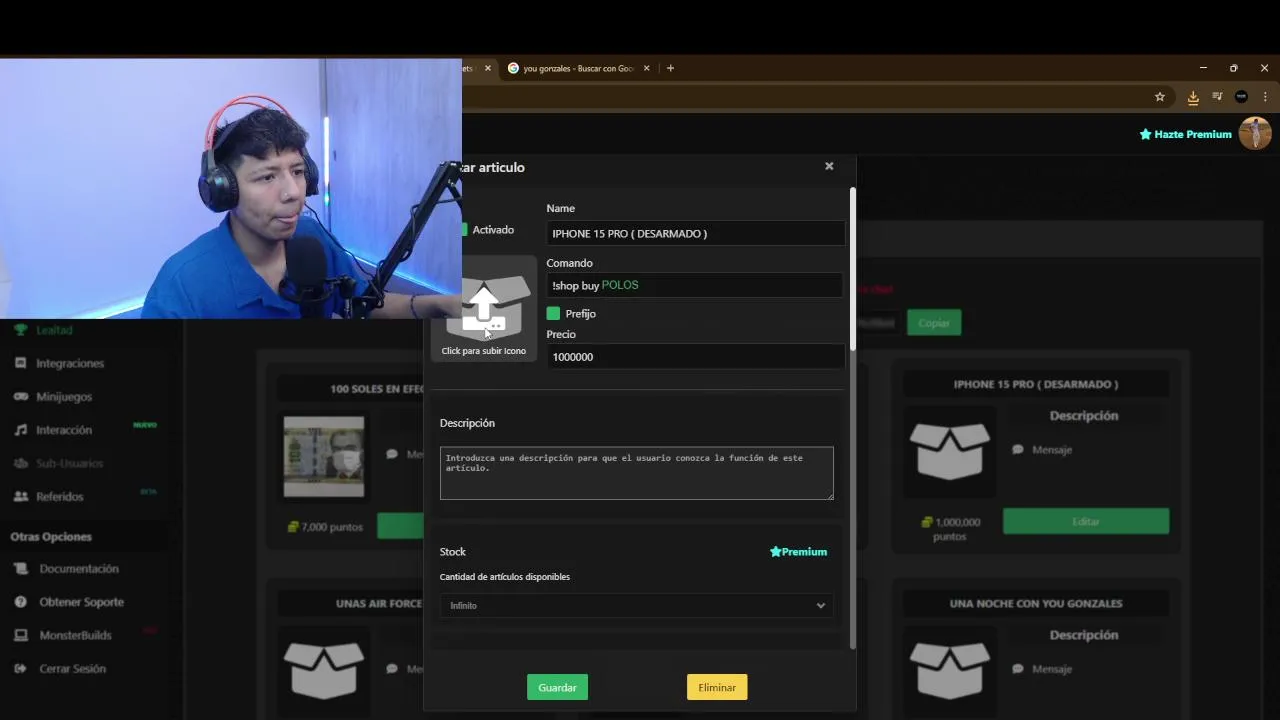This screenshot has height=720, width=1280.
Task: Toggle the Prefijo checkbox
Action: point(553,314)
